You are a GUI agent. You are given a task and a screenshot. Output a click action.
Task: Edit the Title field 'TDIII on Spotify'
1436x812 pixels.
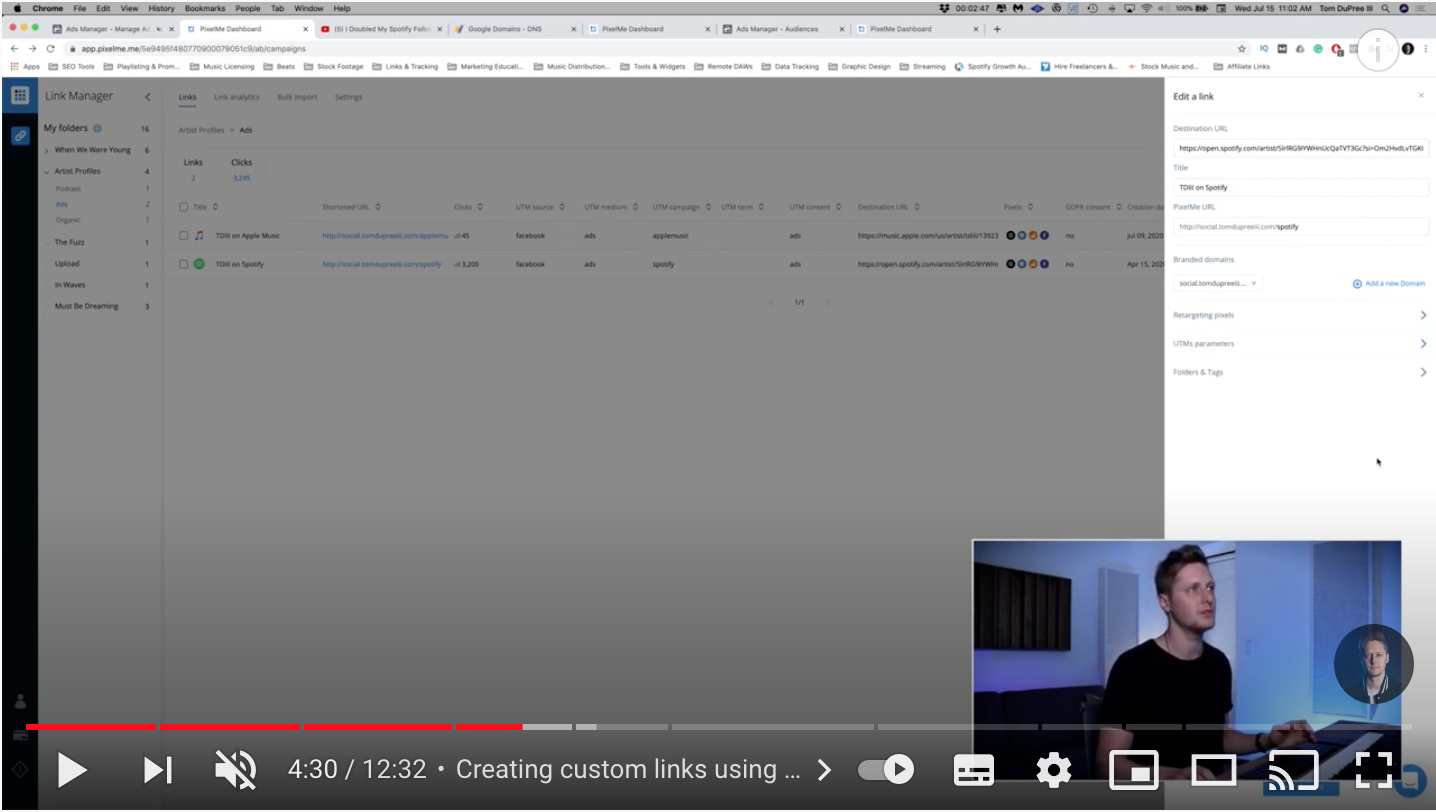point(1301,187)
